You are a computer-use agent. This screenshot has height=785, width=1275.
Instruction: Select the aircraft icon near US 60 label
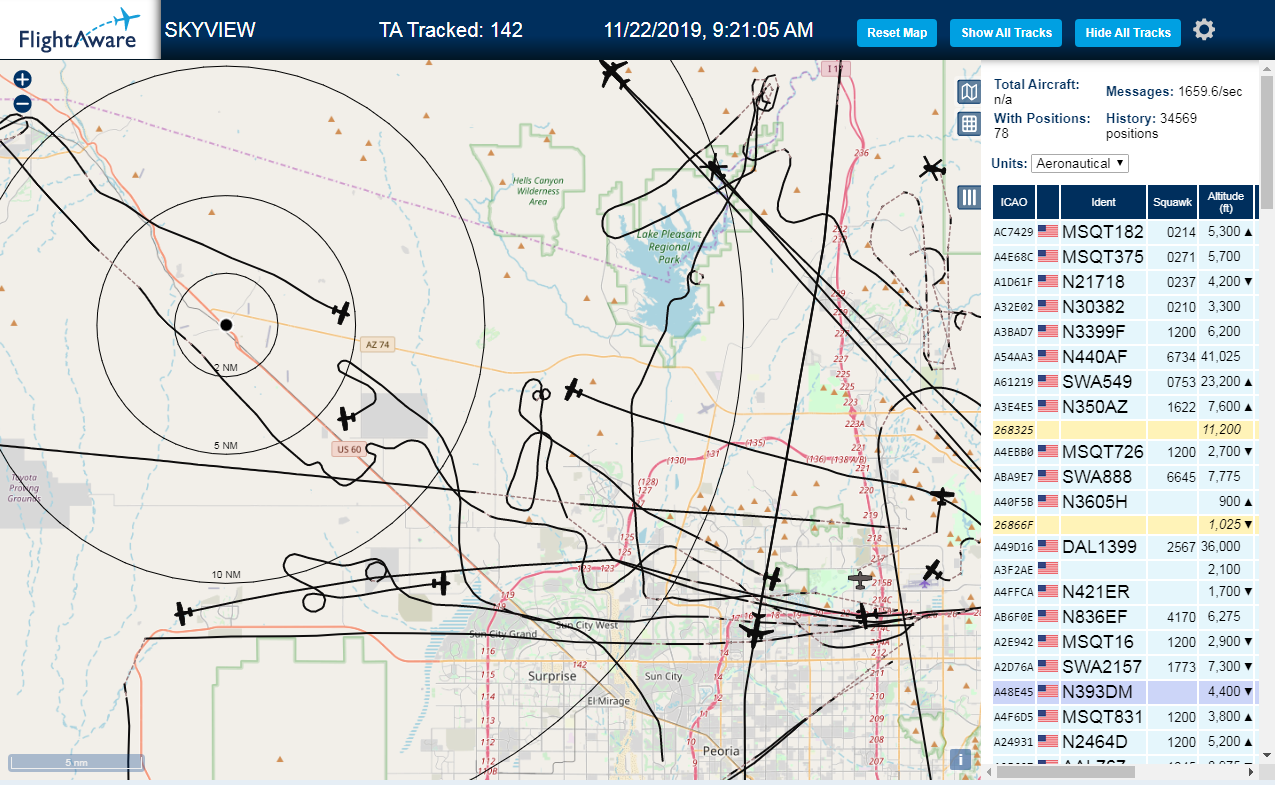347,418
